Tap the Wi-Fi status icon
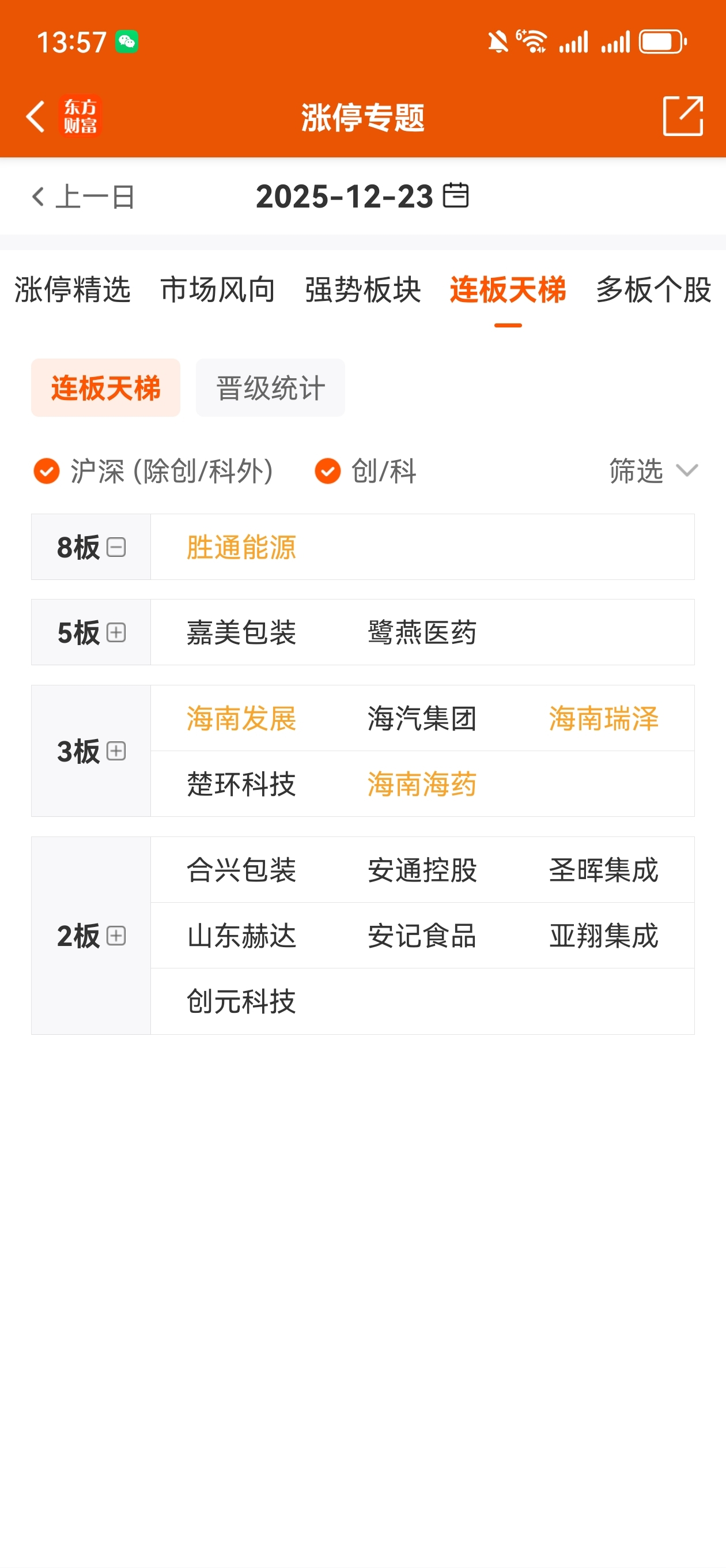Screen dimensions: 726x1568 tap(533, 42)
